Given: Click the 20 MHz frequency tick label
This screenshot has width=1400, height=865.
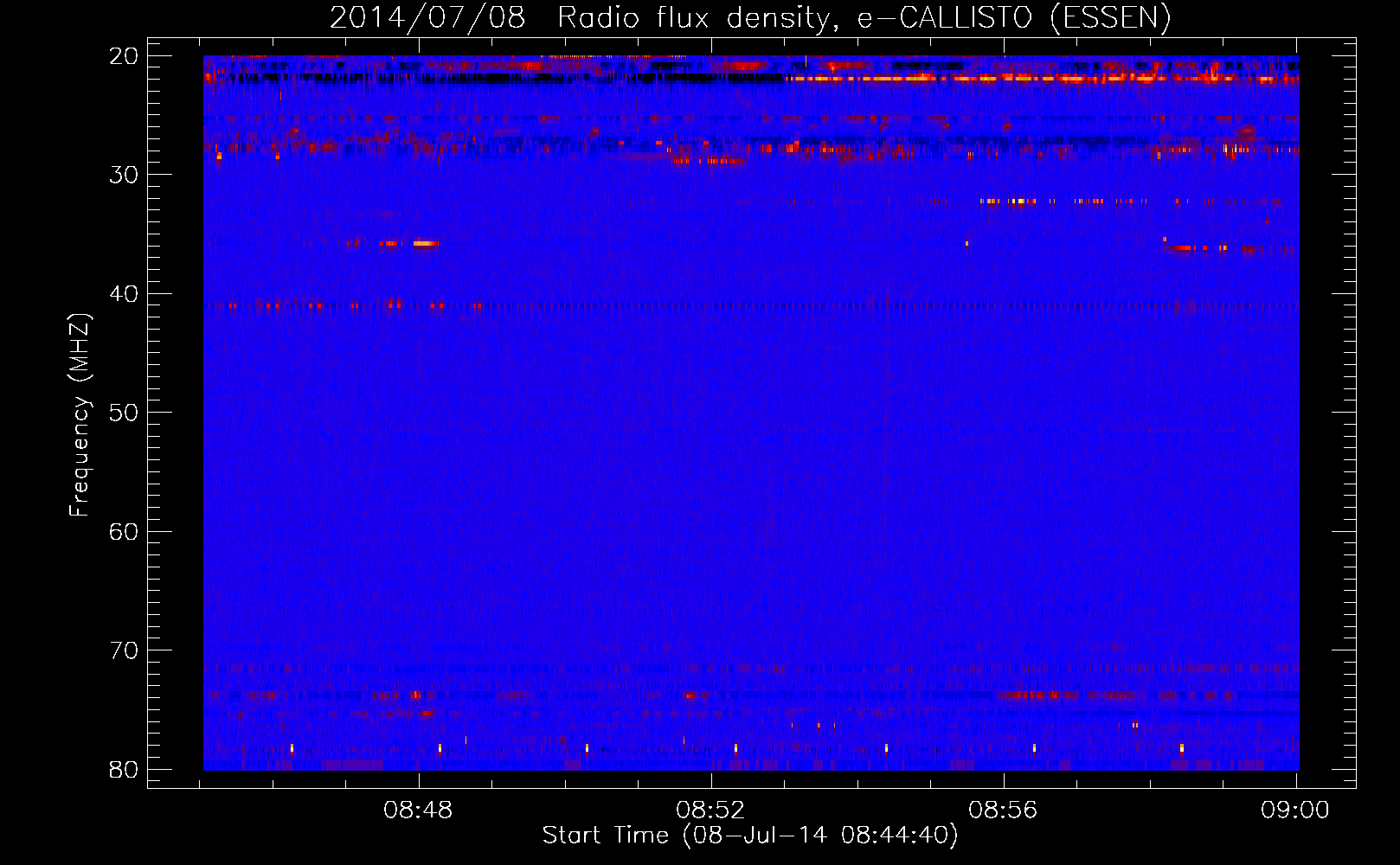Looking at the screenshot, I should 124,56.
